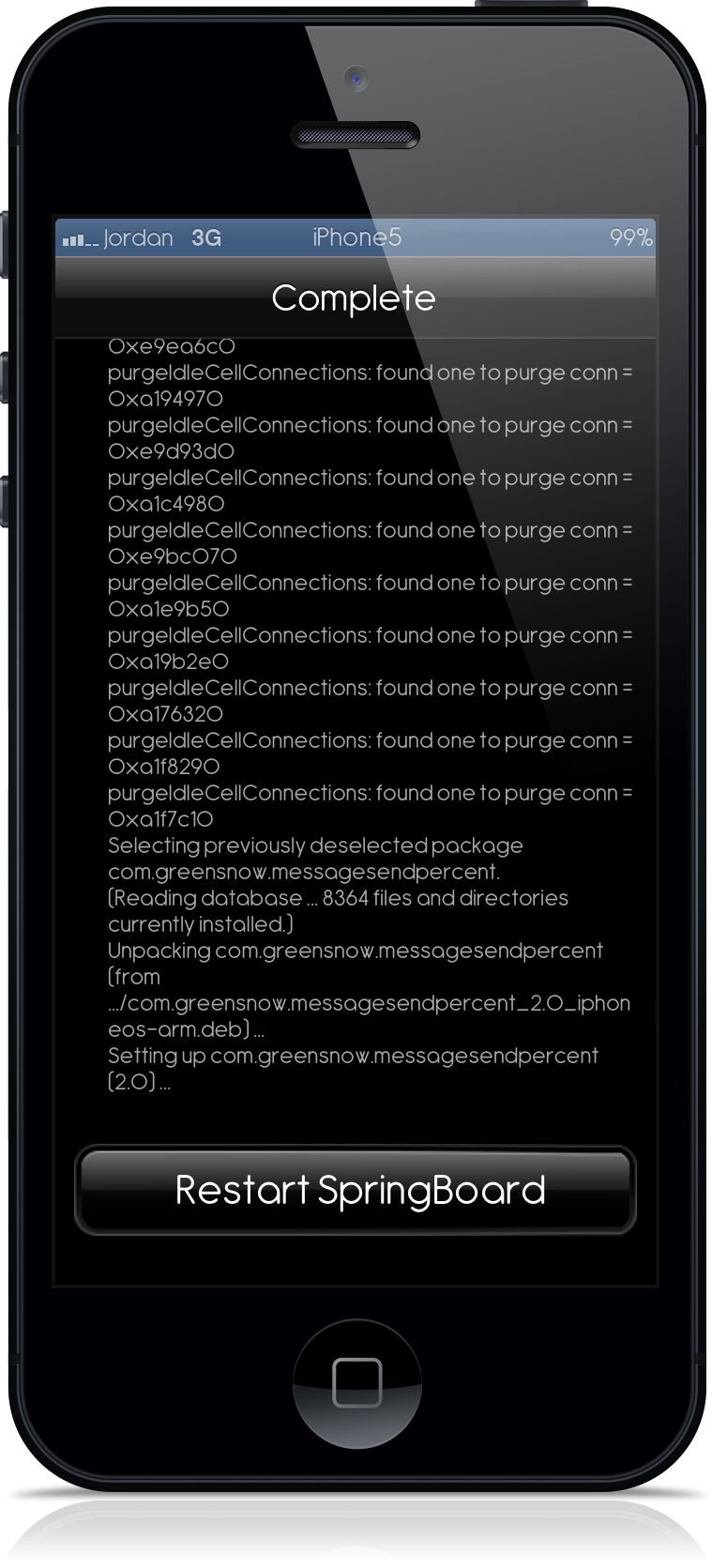Tap the 3G network indicator
The width and height of the screenshot is (712, 1568).
point(206,238)
